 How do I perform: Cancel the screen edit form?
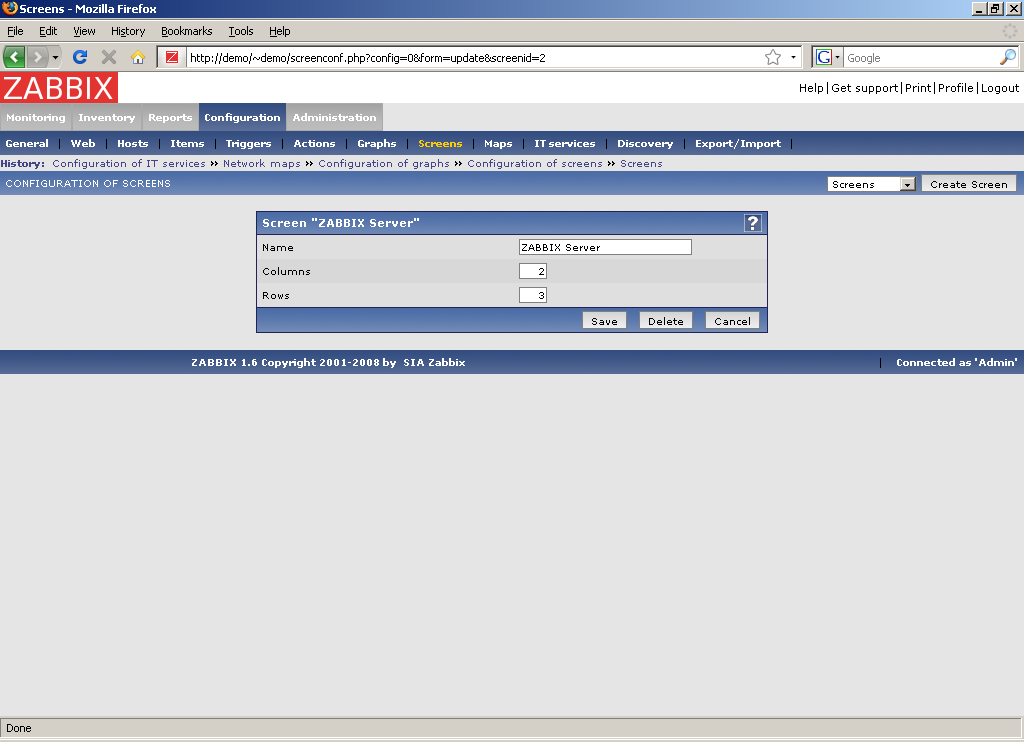(732, 321)
